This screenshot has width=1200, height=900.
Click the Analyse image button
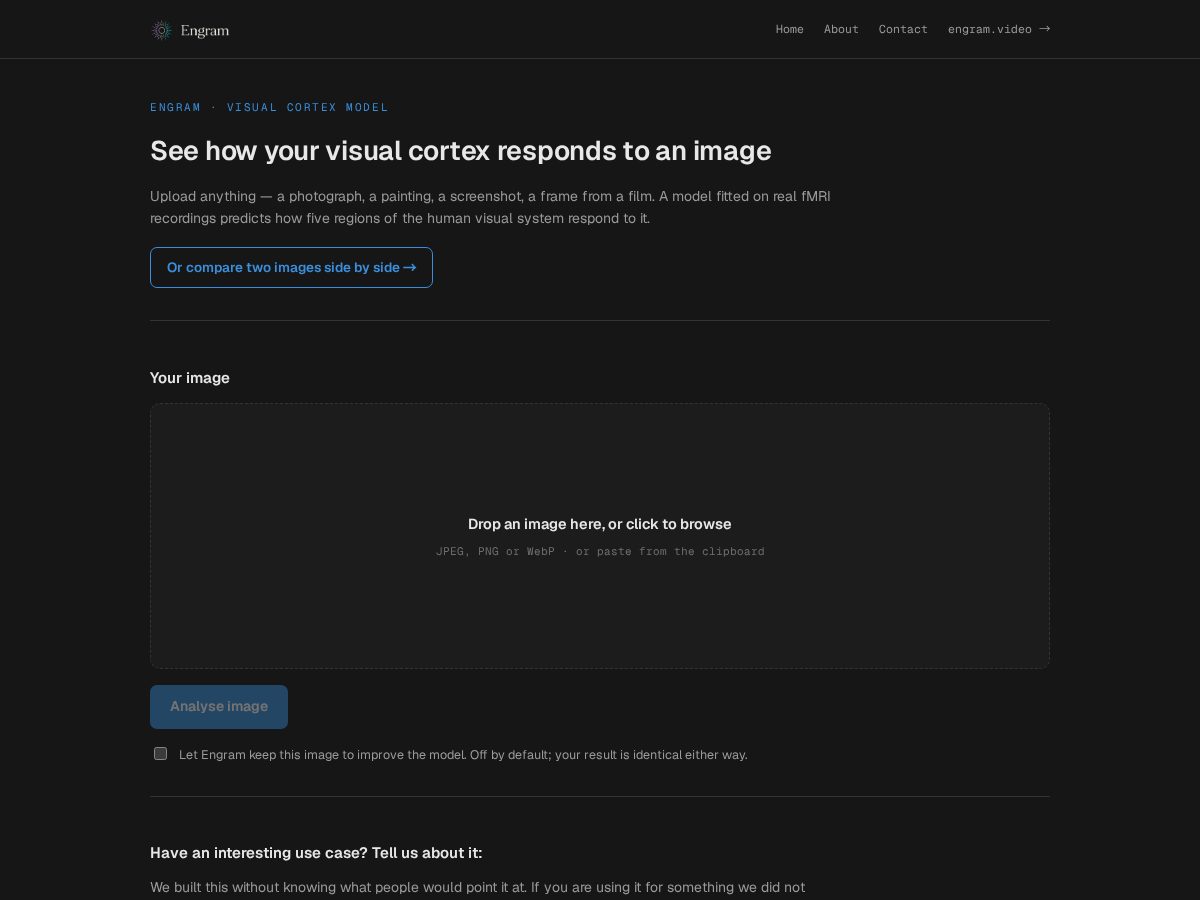coord(219,707)
